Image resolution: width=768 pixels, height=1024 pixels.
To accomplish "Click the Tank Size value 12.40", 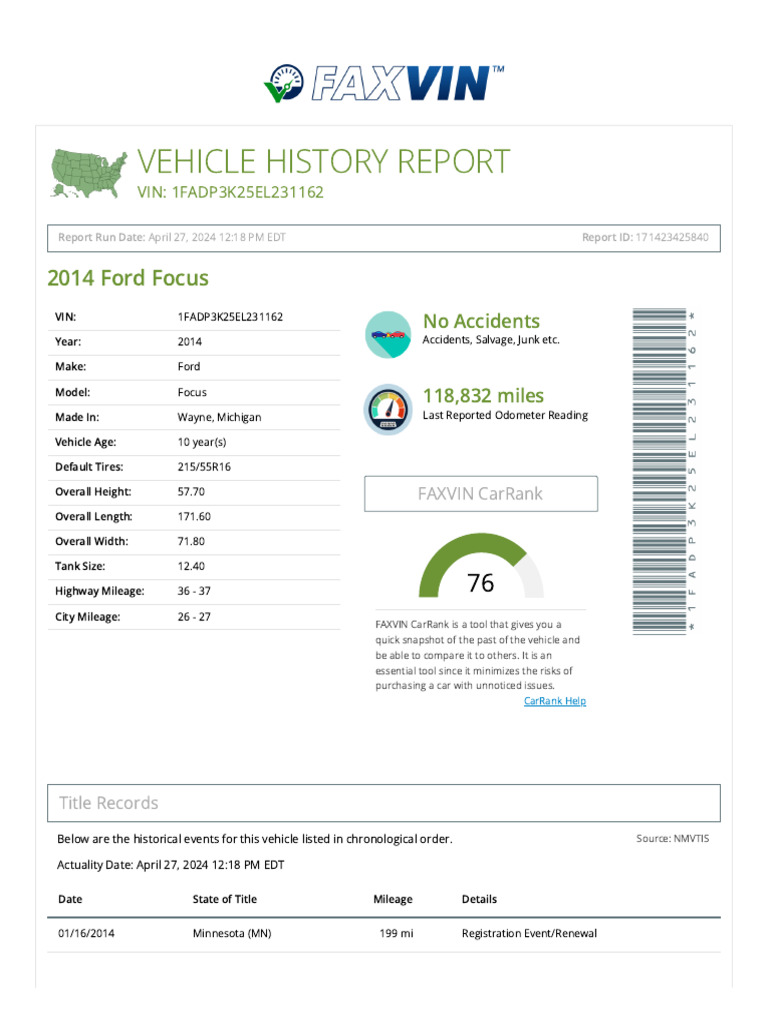I will (x=191, y=566).
